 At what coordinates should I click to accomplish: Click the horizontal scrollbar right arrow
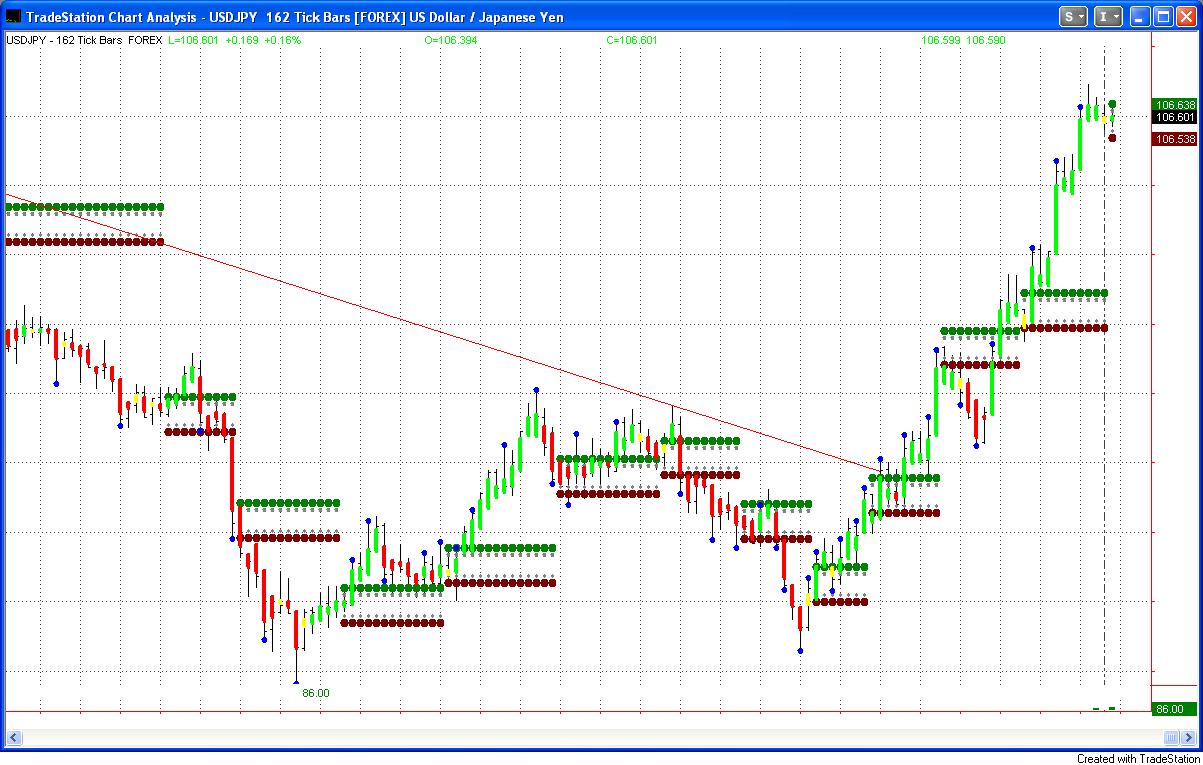pos(1187,738)
